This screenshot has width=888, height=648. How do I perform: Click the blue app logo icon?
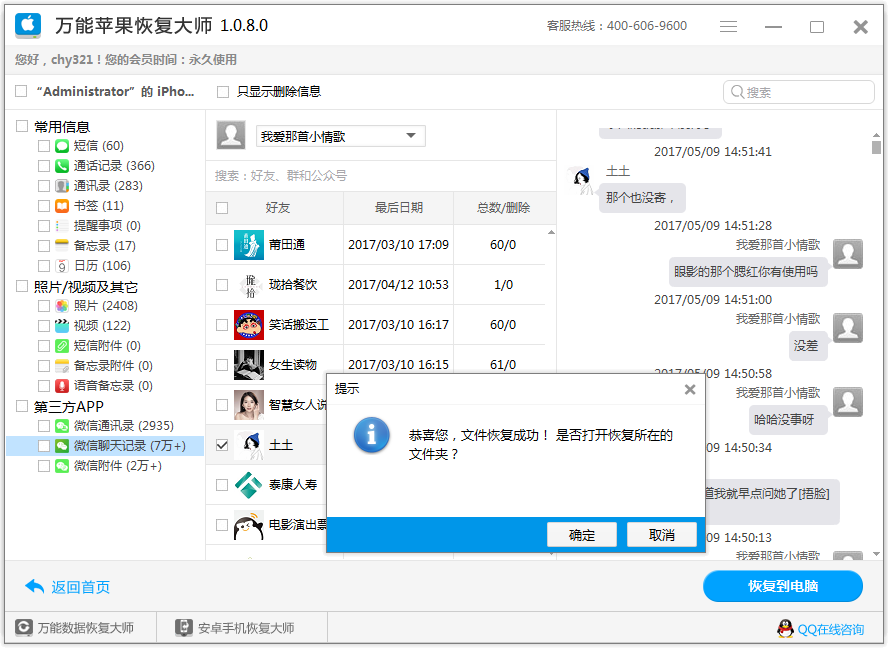coord(28,25)
